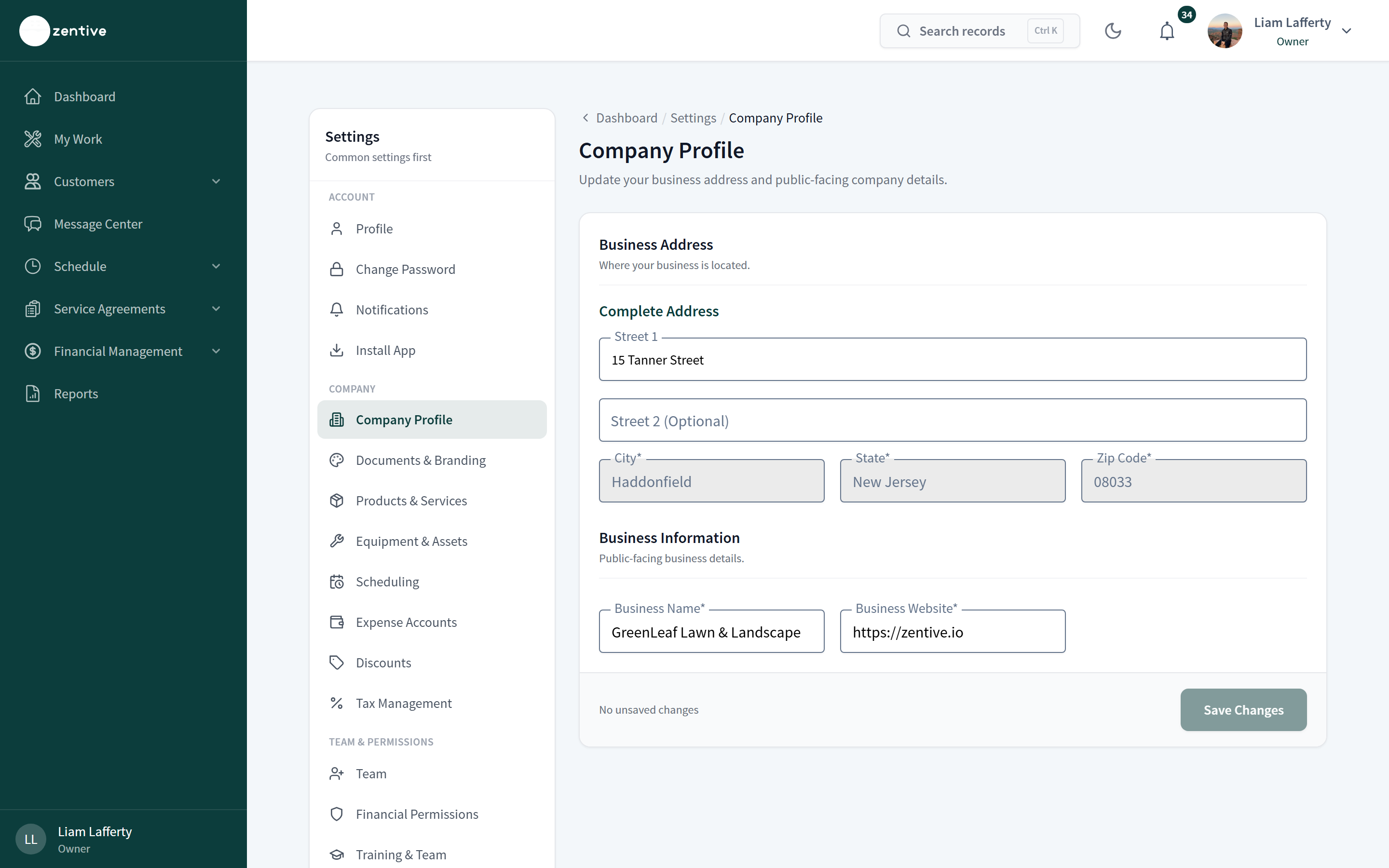Click the Dashboard home icon in sidebar
The width and height of the screenshot is (1389, 868).
(x=33, y=96)
